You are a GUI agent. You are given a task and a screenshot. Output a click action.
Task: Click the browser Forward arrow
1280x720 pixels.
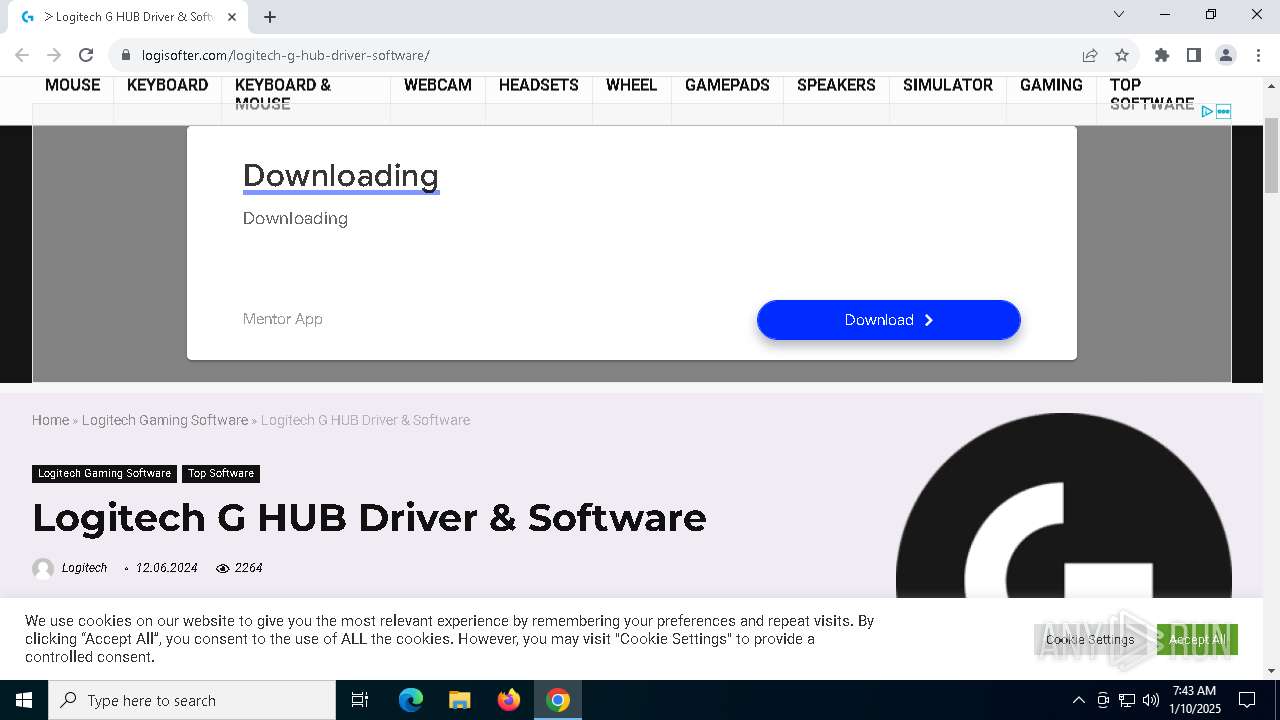pos(54,55)
